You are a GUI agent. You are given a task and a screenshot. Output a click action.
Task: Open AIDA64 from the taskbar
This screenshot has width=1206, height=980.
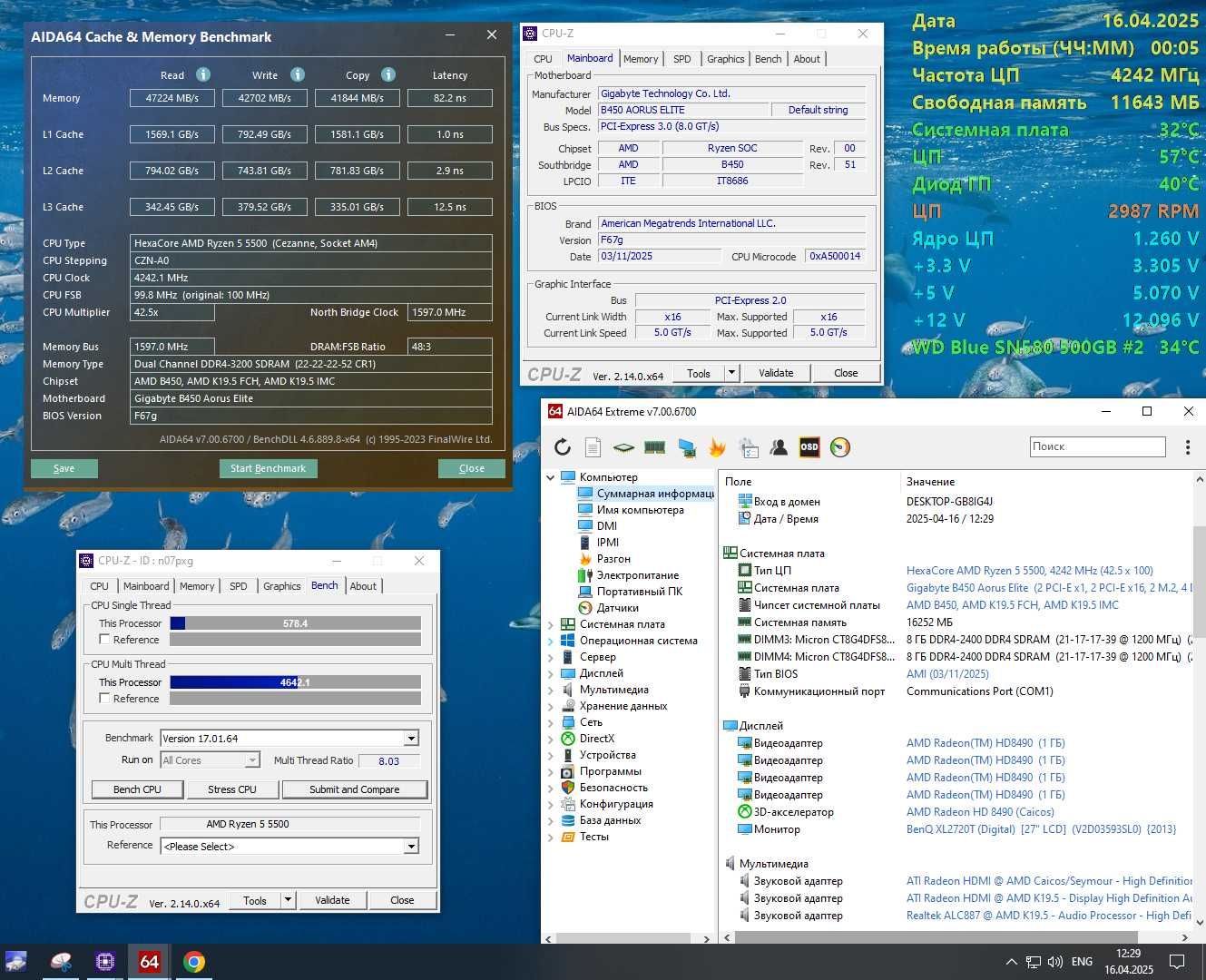pos(149,962)
